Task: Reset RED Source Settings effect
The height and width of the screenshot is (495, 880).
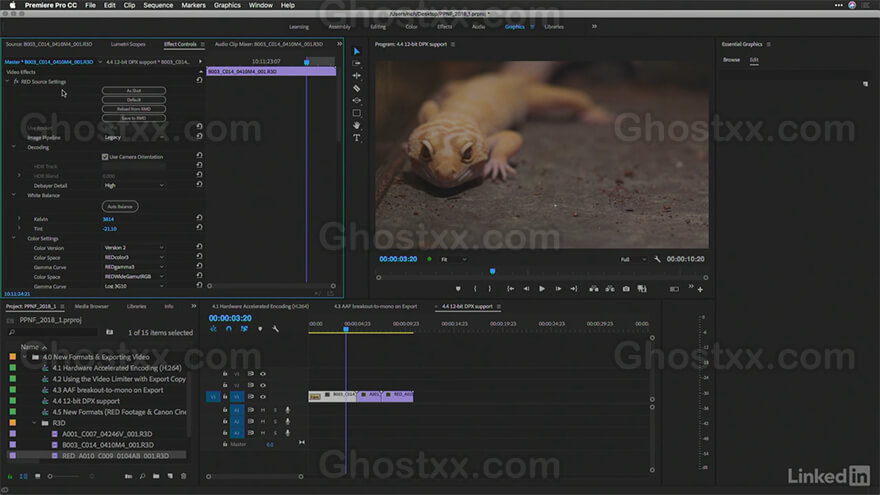Action: coord(199,80)
